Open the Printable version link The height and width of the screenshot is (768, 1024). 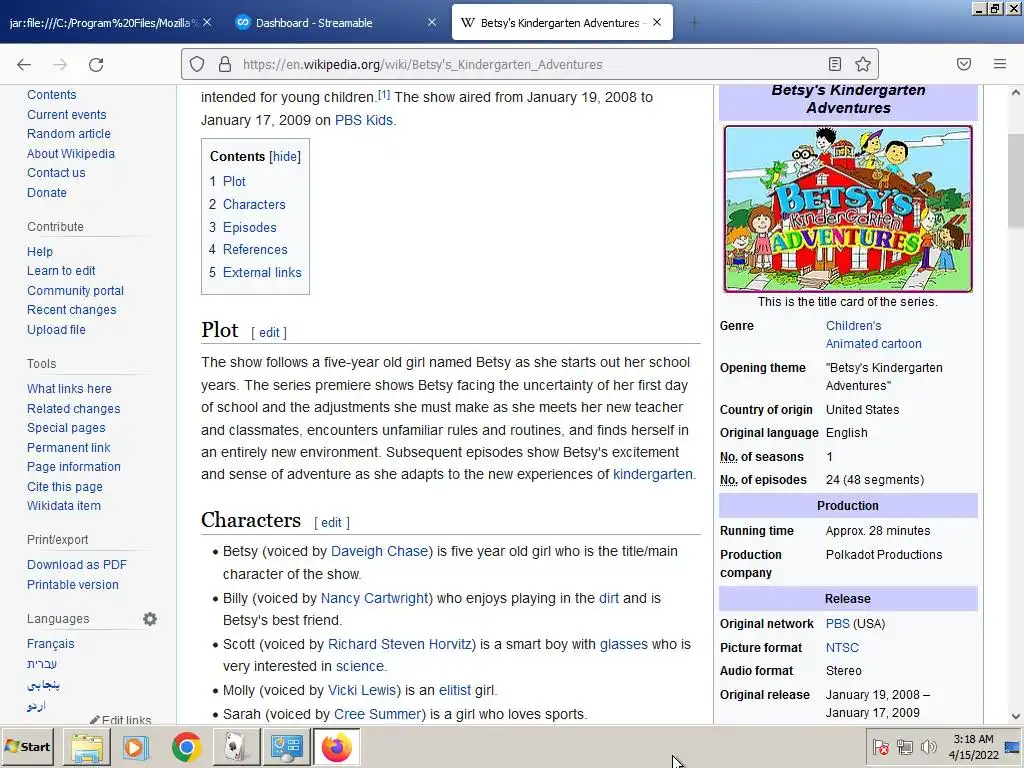point(73,584)
